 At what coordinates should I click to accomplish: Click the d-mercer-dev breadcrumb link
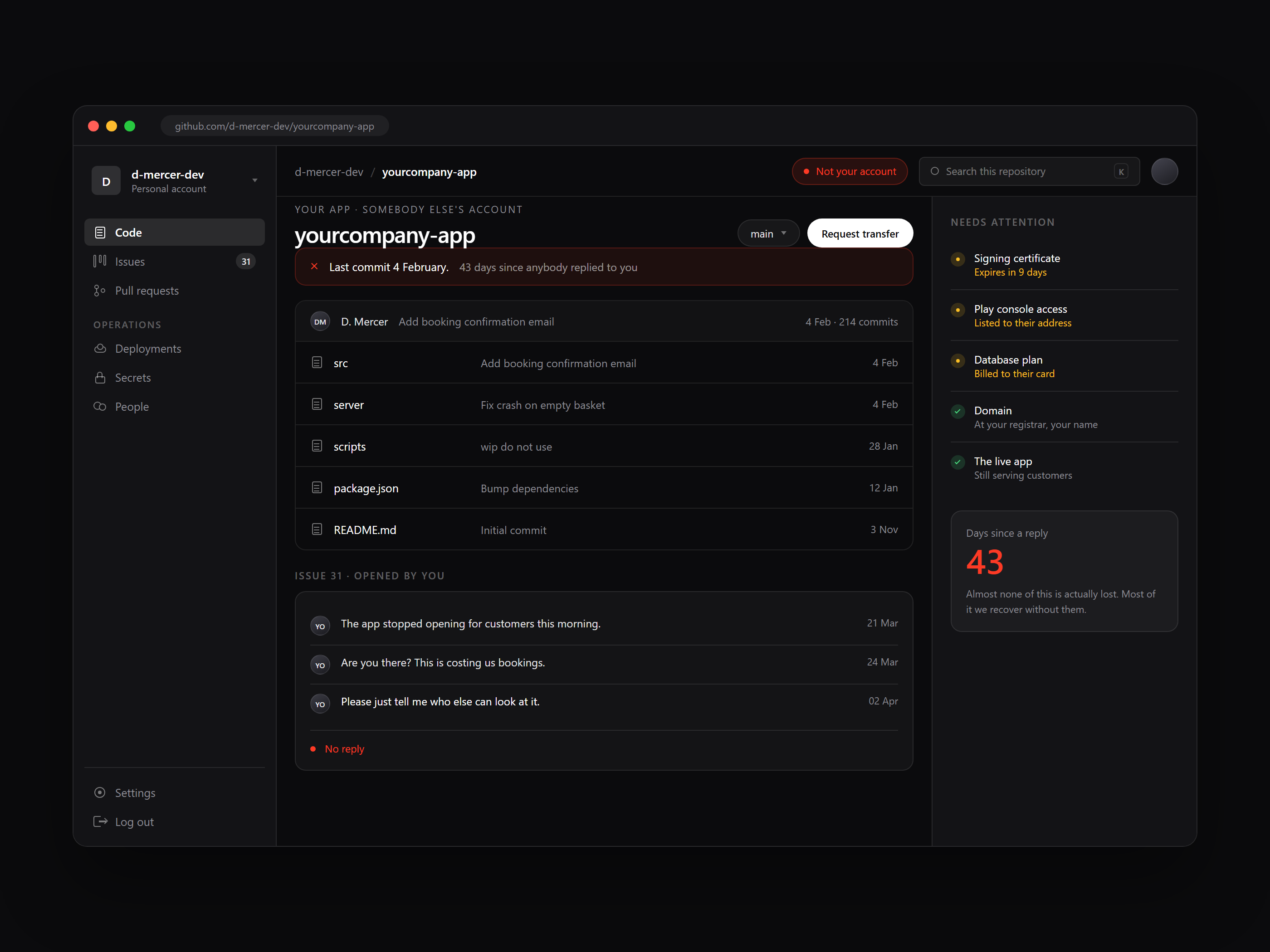click(329, 171)
